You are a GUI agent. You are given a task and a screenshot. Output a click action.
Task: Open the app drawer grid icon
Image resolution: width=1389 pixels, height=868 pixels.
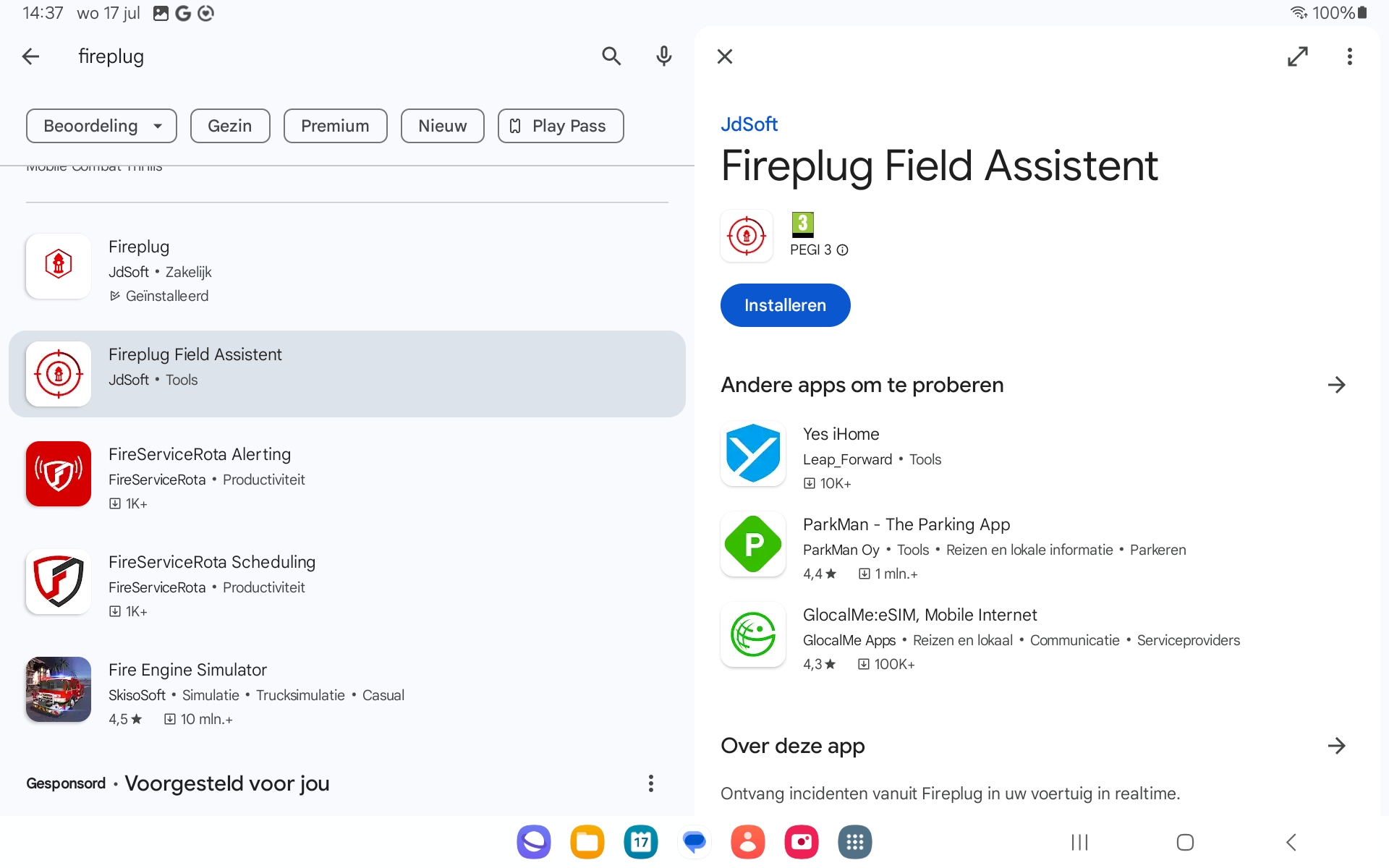pos(854,842)
